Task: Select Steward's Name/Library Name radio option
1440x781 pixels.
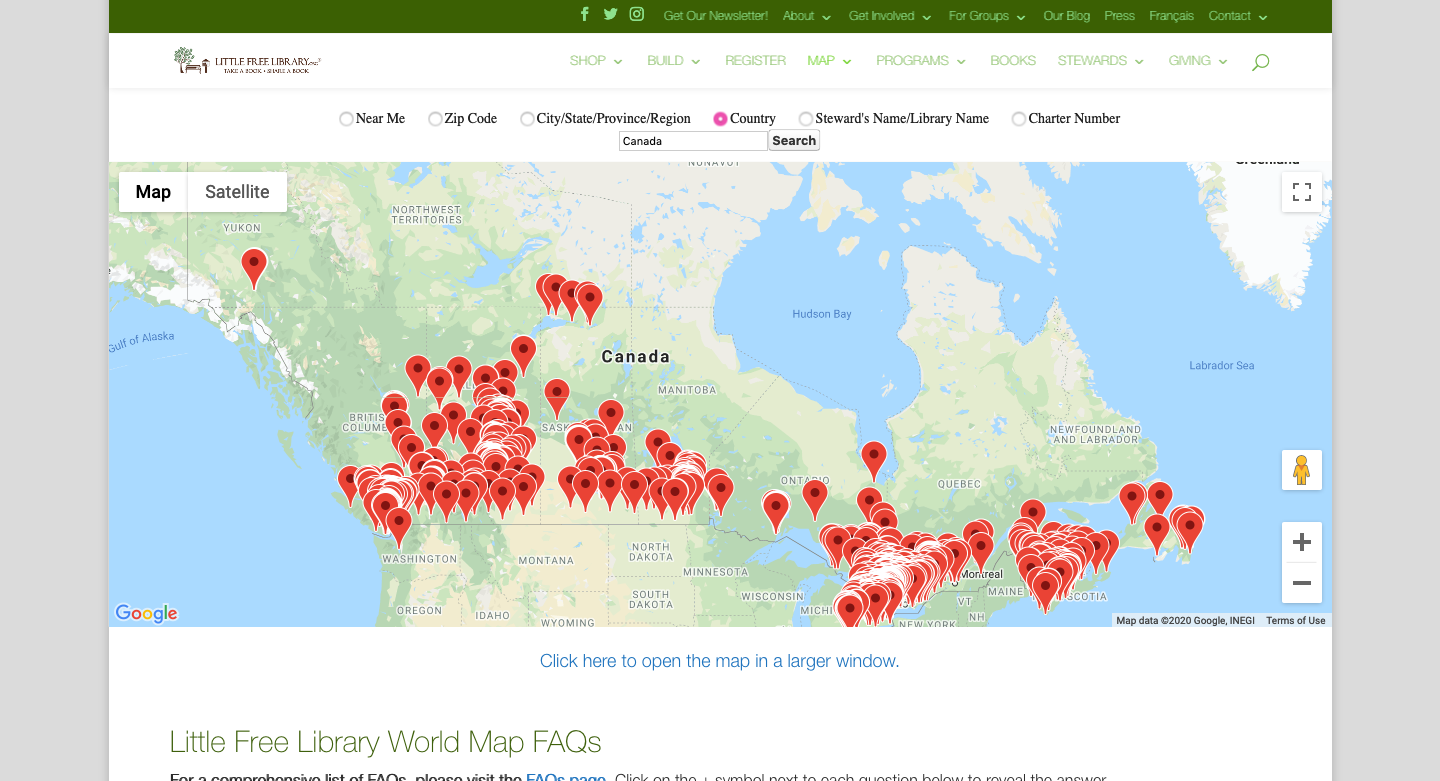Action: point(806,119)
